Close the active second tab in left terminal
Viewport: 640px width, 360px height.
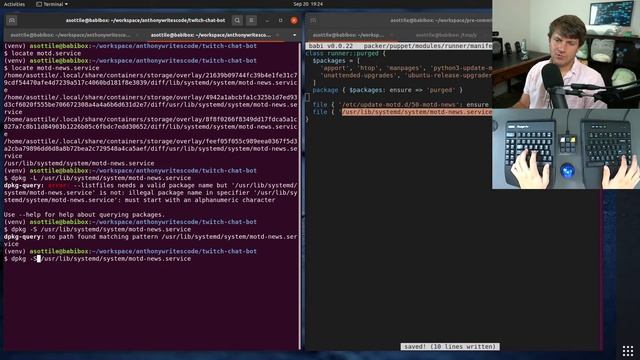click(x=278, y=35)
